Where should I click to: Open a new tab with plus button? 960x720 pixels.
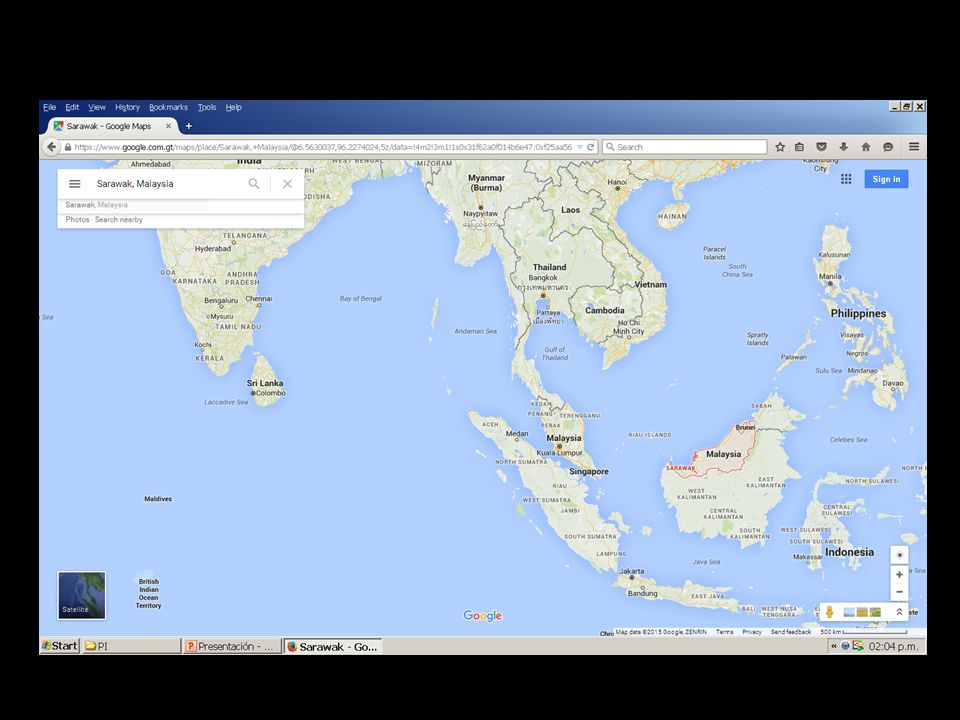189,126
